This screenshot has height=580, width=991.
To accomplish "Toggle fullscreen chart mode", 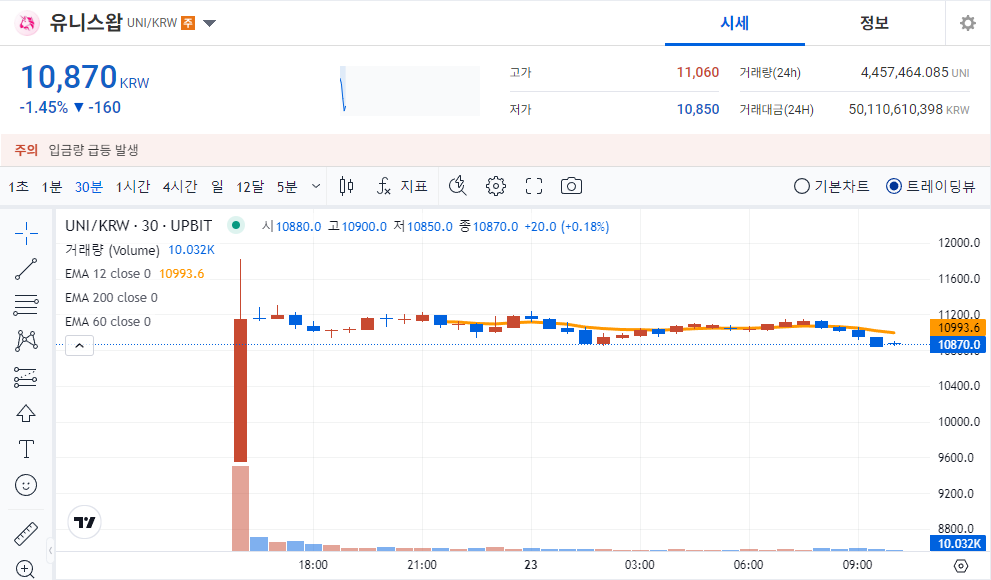I will point(534,186).
